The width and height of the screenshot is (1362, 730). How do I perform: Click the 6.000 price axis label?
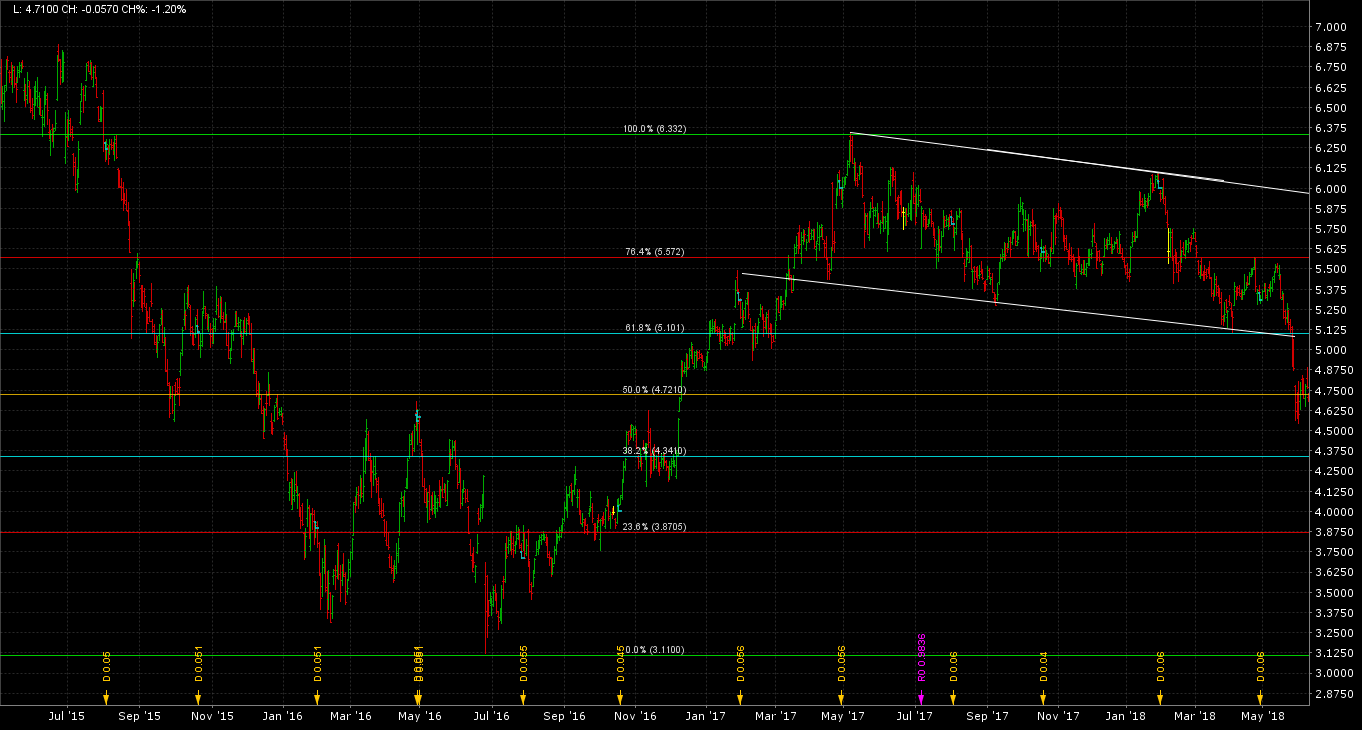1330,189
